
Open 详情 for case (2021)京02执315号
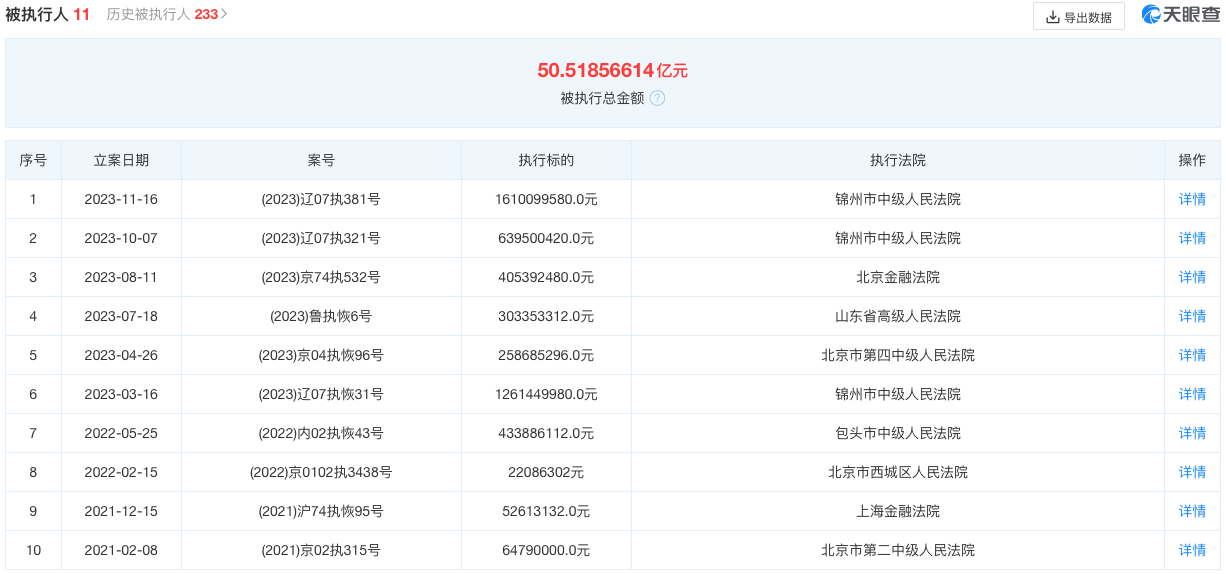(x=1192, y=550)
